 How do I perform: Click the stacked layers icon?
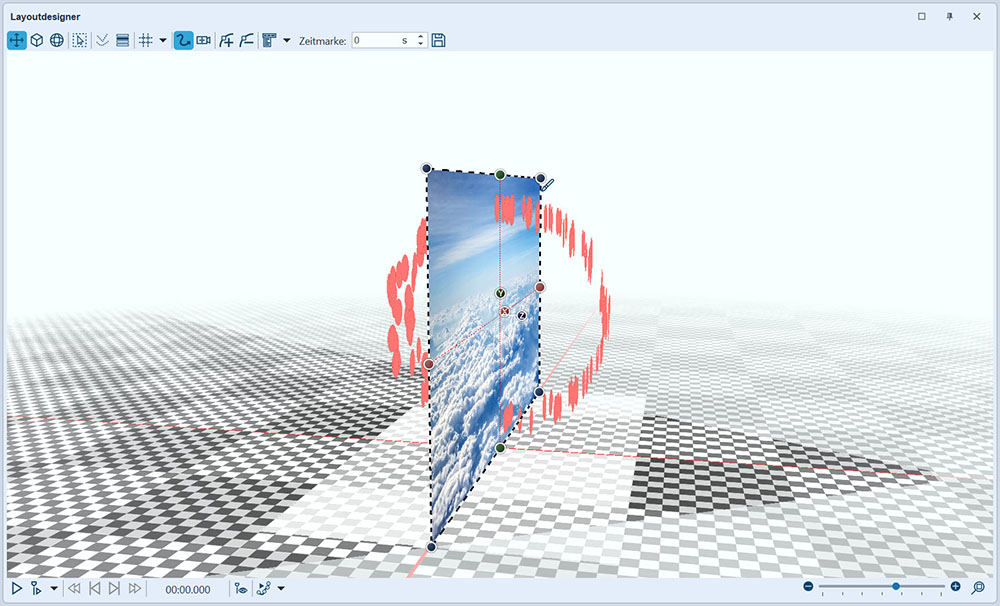pos(123,40)
